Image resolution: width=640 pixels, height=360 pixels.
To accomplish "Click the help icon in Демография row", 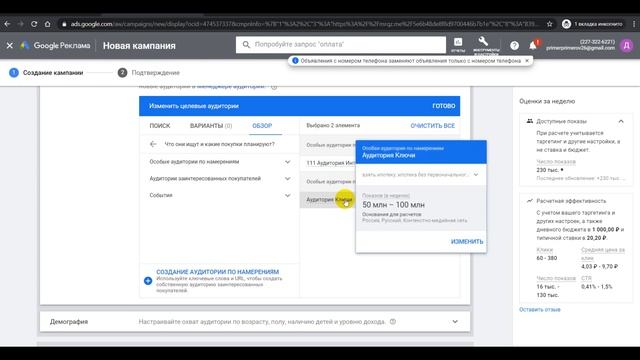I will pos(393,322).
